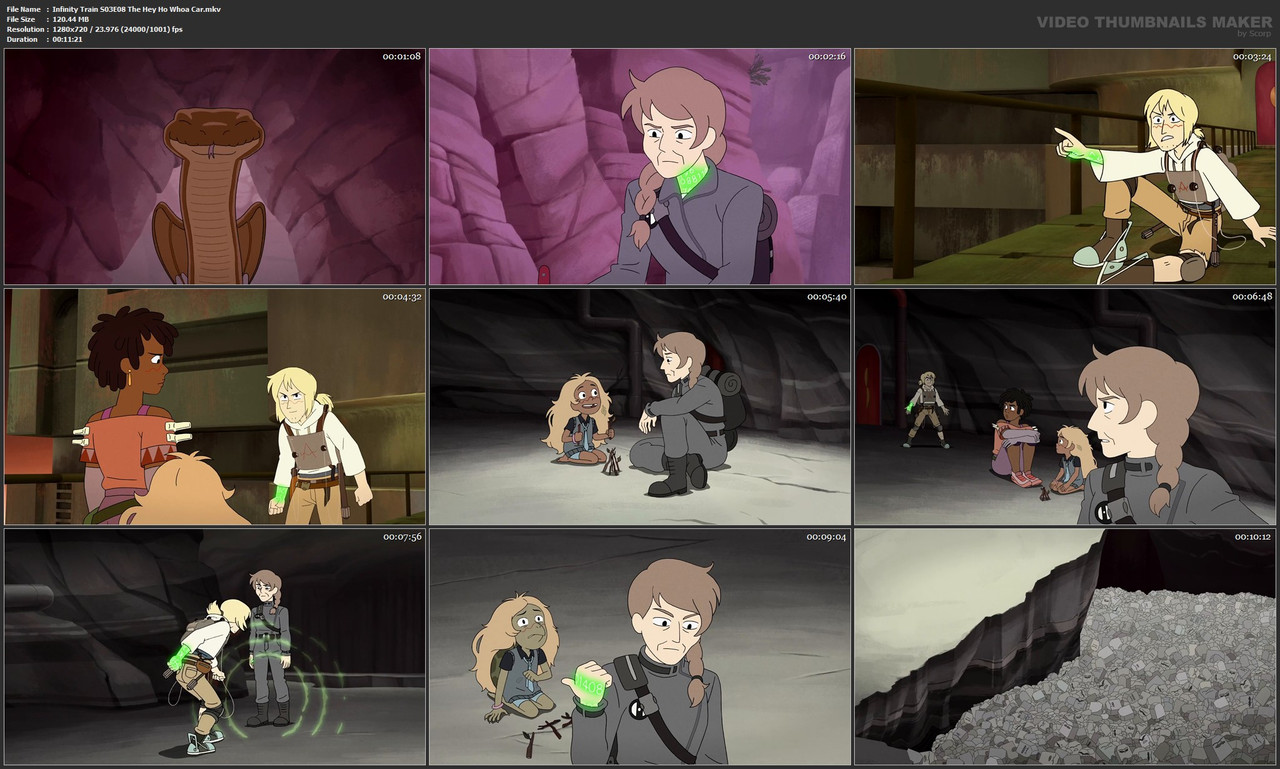Open the junk pile thumbnail at 00:10:12

(x=1065, y=646)
